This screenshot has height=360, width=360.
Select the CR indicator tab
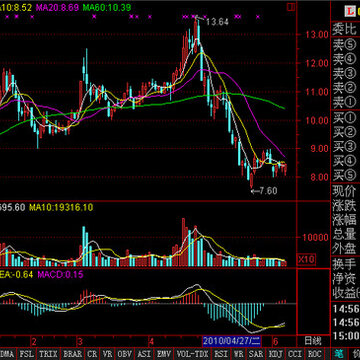point(92,354)
